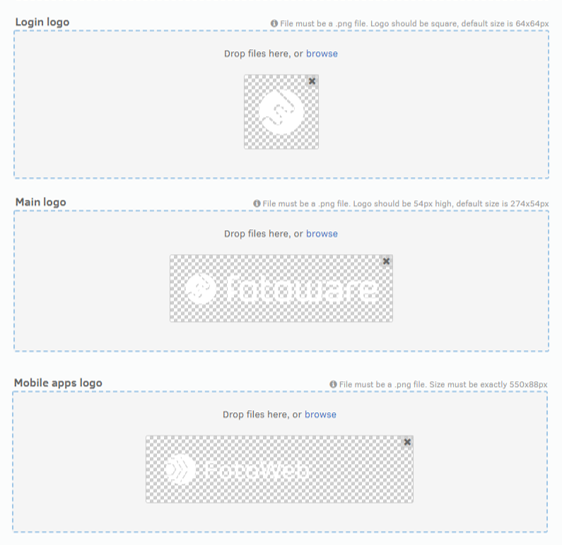Click the Main logo section heading
The height and width of the screenshot is (545, 562).
click(41, 202)
